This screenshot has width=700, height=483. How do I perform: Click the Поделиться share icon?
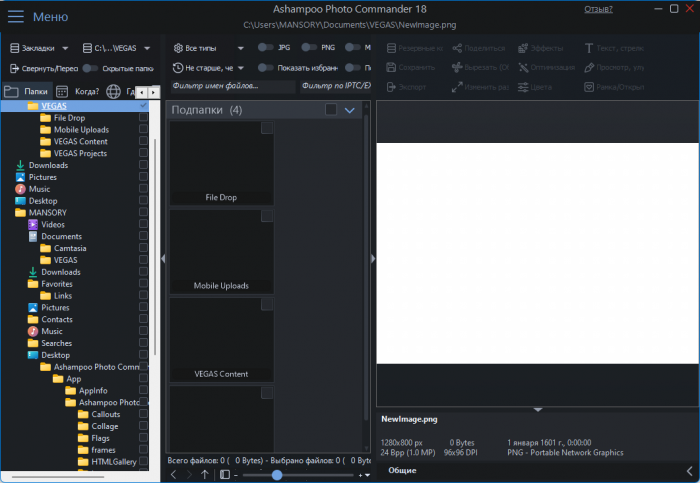point(457,48)
